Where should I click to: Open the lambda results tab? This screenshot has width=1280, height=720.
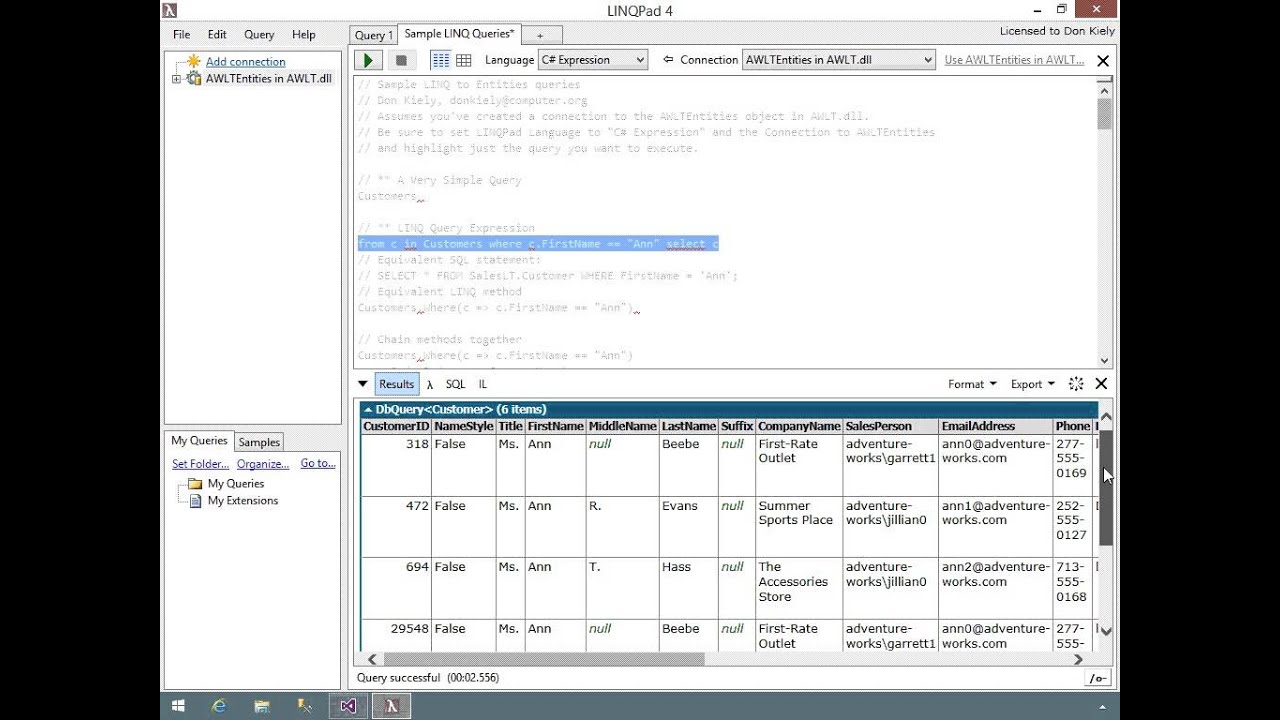pos(430,384)
